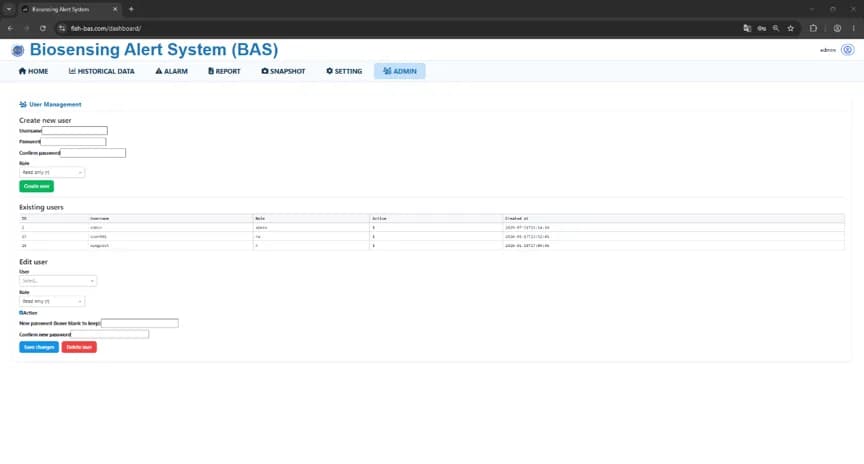Click the 'User Management' heading text

(x=55, y=104)
